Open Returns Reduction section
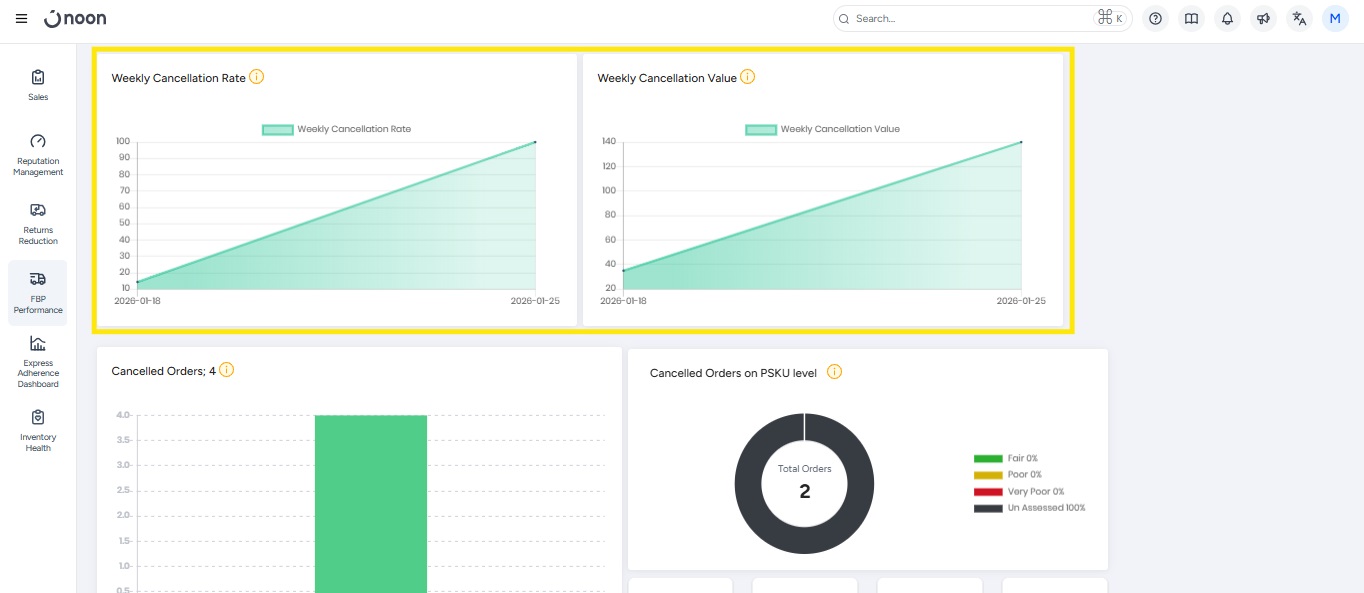1364x593 pixels. 38,223
